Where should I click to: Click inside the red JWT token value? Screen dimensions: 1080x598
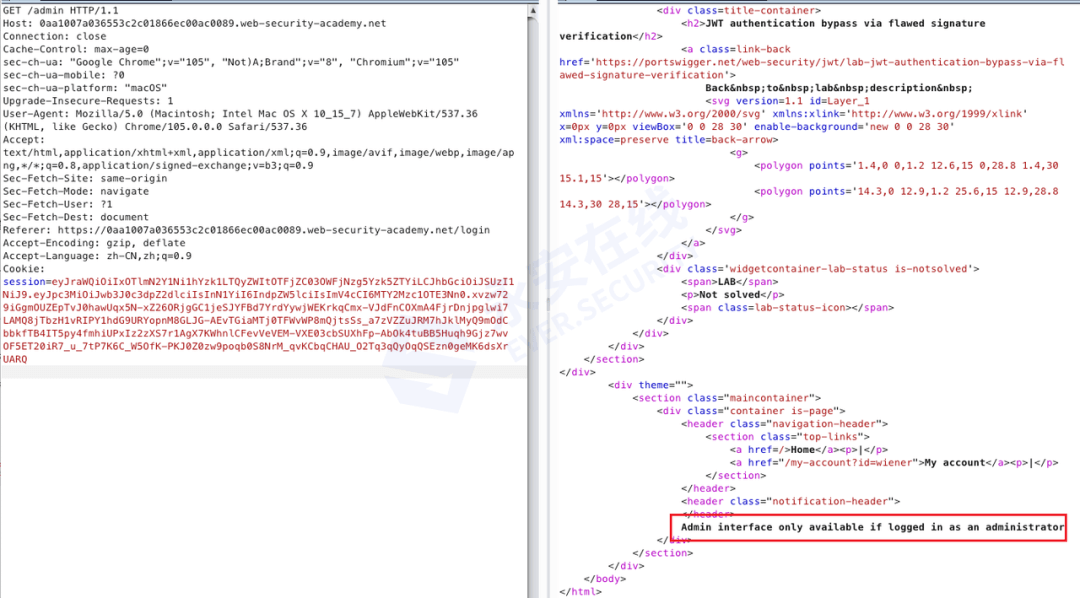[x=256, y=320]
